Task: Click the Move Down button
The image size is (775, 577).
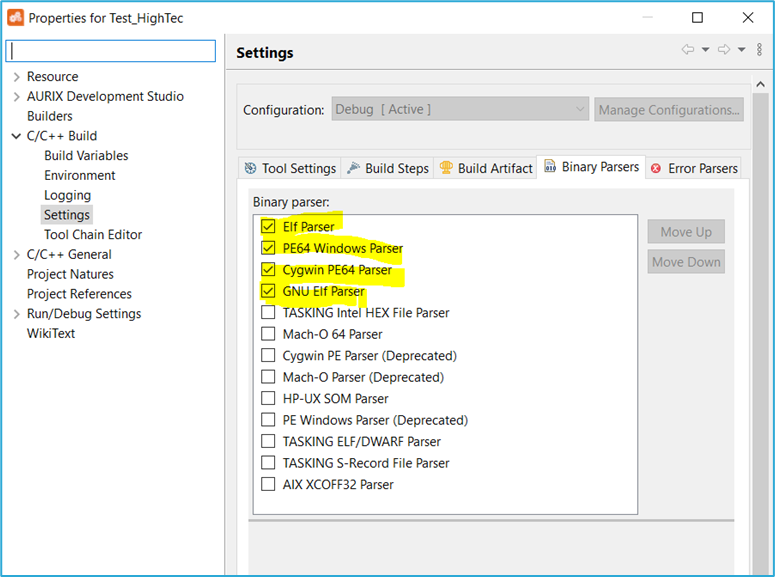Action: click(686, 262)
